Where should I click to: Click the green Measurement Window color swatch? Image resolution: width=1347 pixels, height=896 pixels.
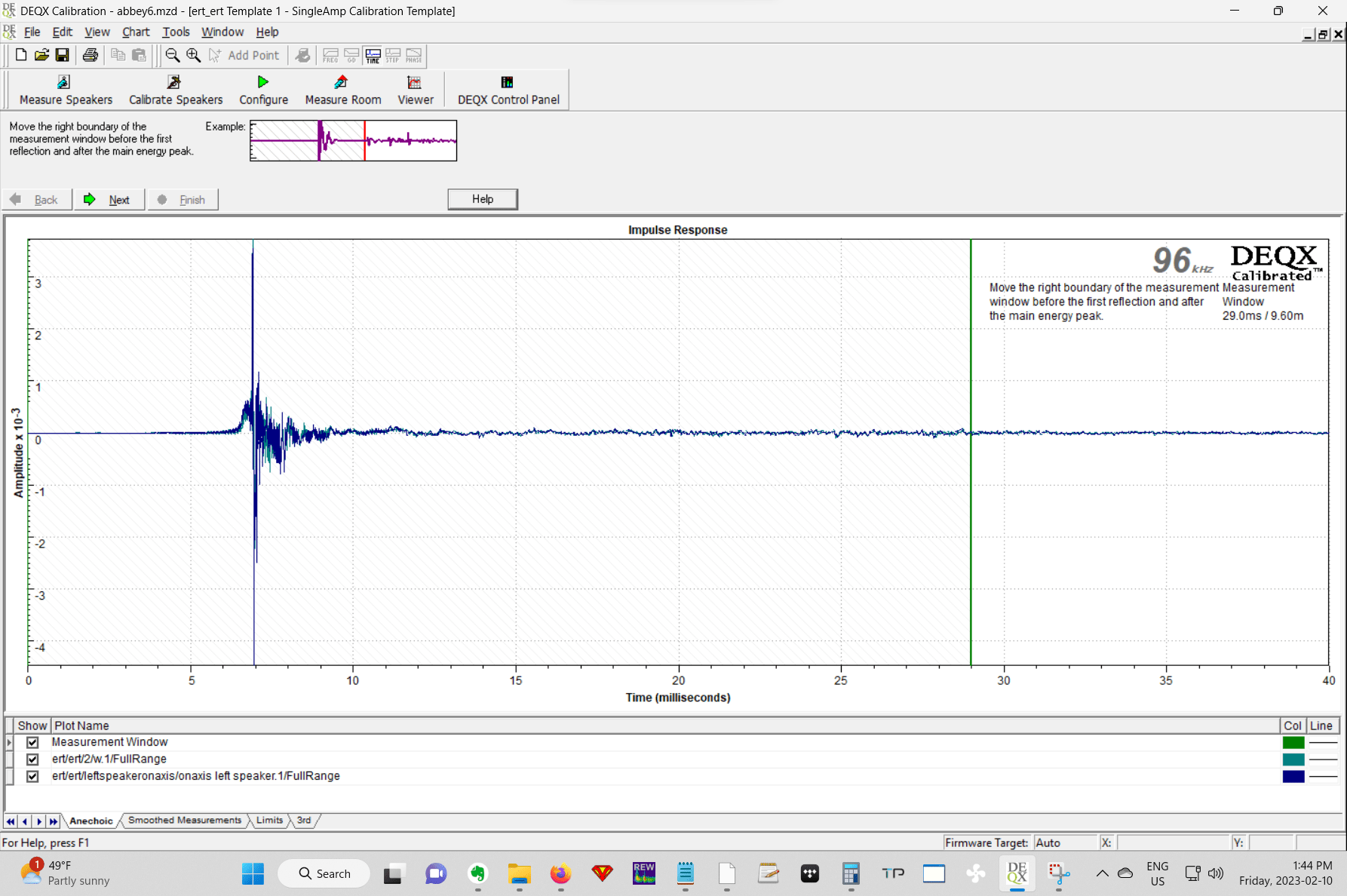1293,742
